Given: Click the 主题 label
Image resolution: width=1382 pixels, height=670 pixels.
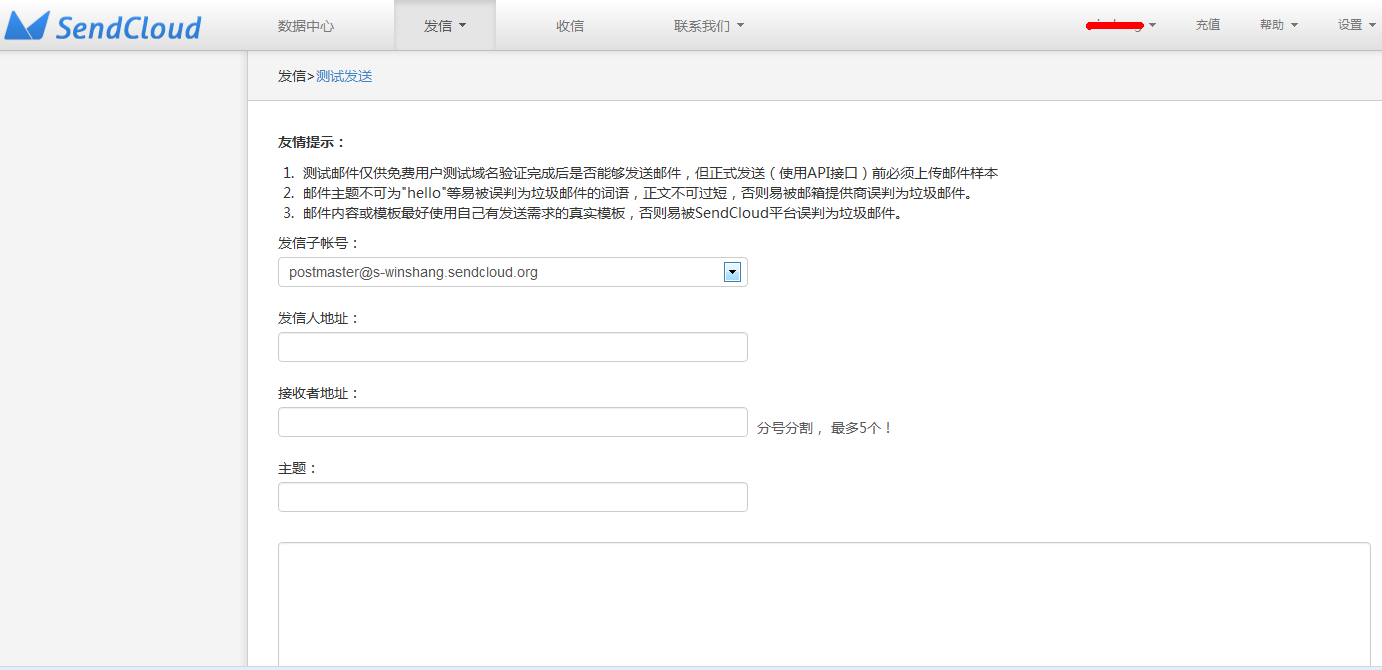Looking at the screenshot, I should coord(298,468).
